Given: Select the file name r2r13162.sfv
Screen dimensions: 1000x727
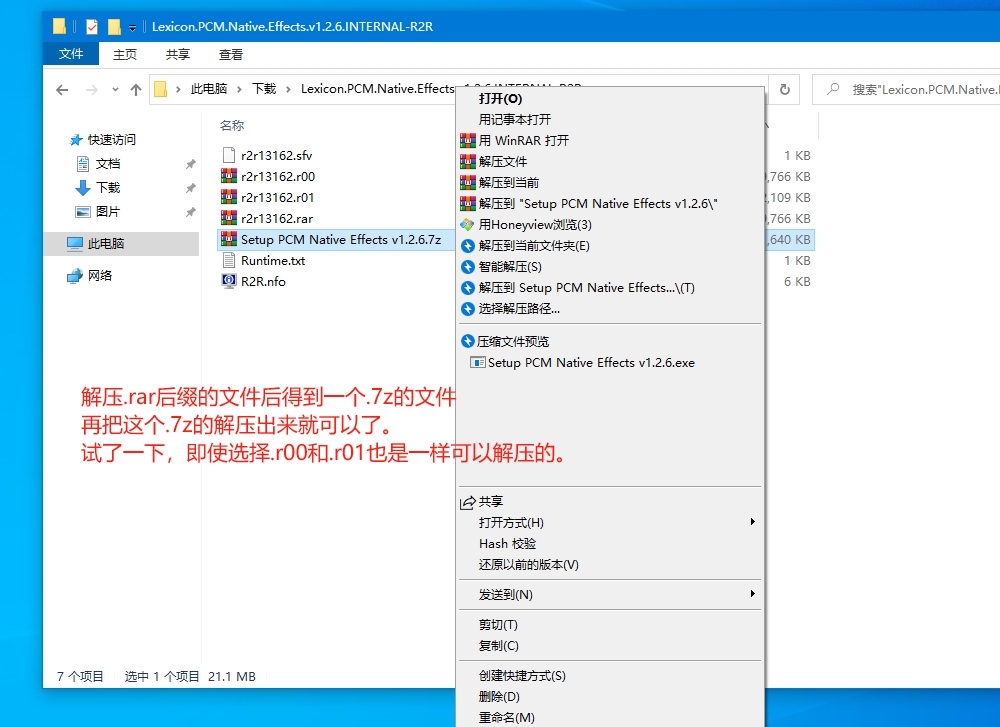Looking at the screenshot, I should click(277, 155).
